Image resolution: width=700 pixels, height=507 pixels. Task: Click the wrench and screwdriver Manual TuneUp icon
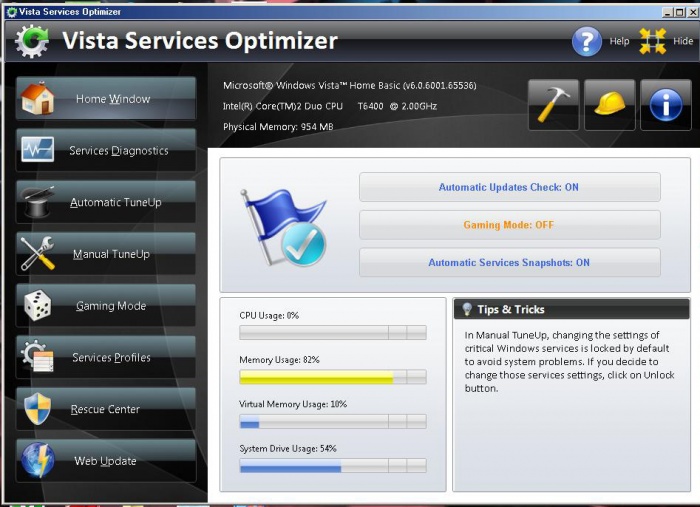point(38,254)
